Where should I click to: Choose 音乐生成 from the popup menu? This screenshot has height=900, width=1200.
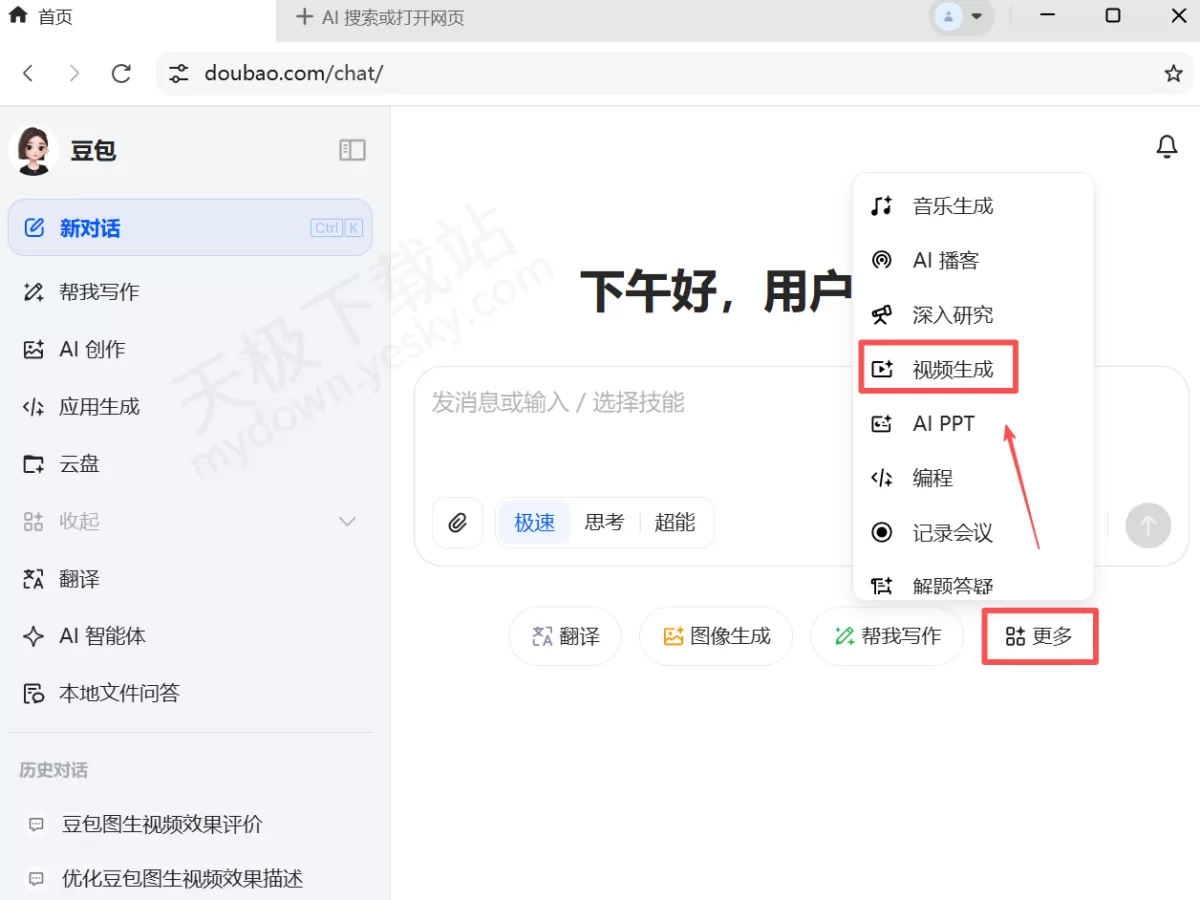(x=973, y=206)
